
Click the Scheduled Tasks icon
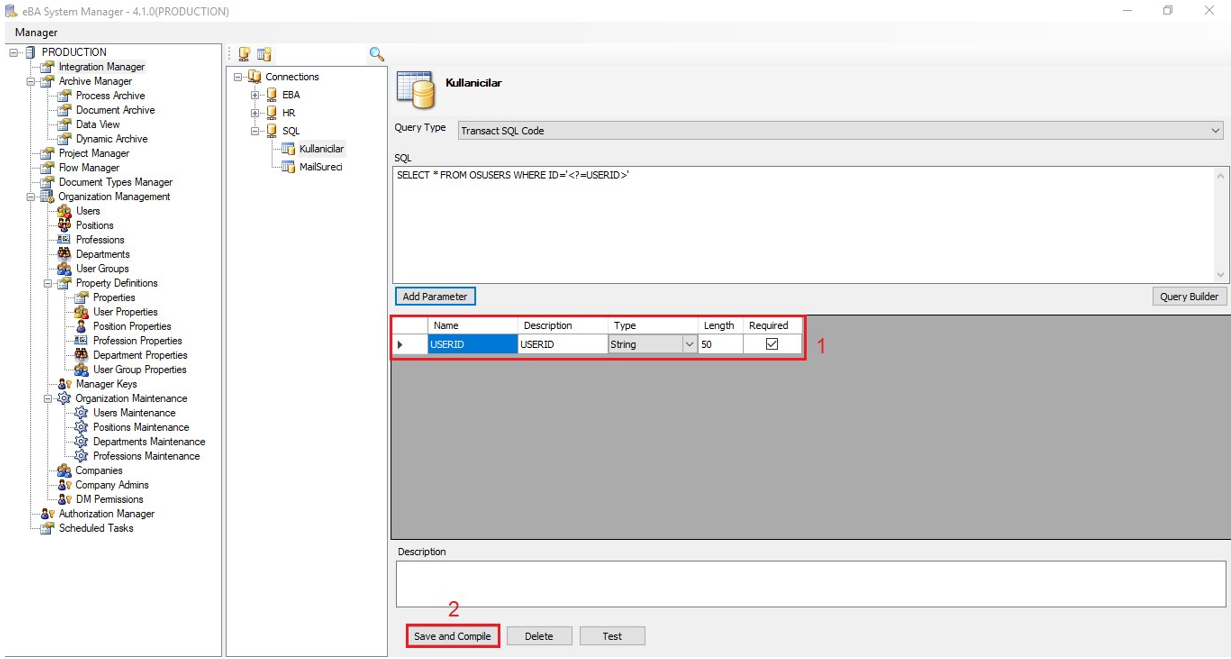[47, 528]
